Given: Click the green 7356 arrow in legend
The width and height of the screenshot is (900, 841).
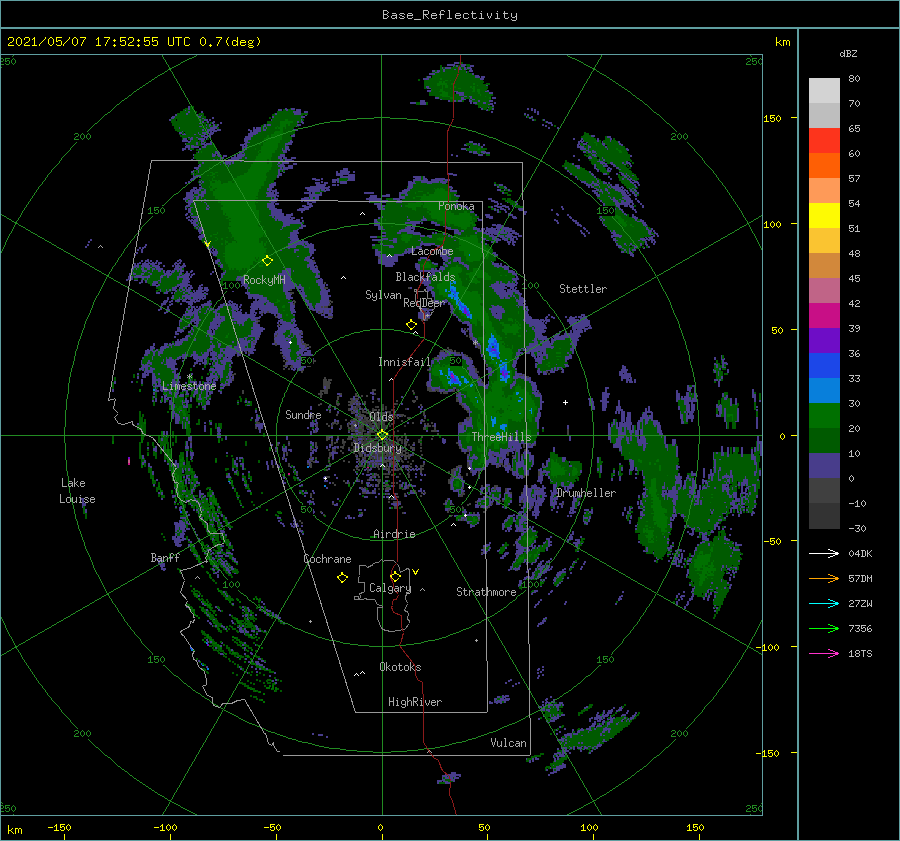Looking at the screenshot, I should click(824, 629).
